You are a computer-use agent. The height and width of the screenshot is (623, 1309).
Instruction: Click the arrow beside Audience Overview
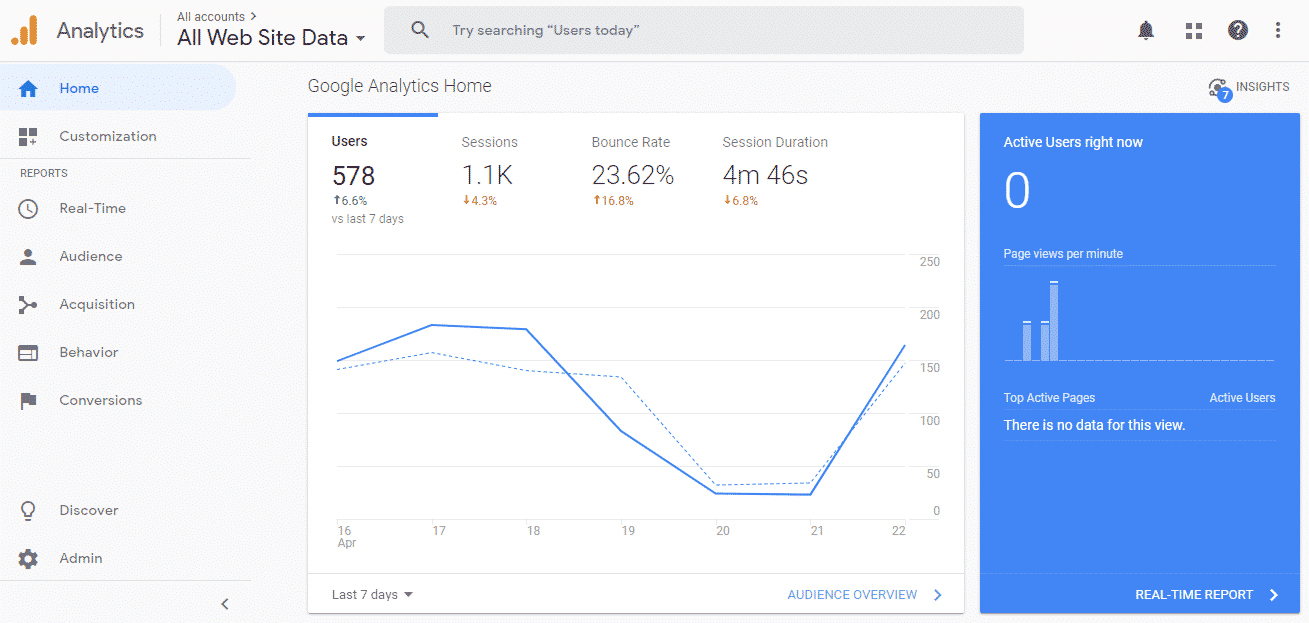[937, 595]
